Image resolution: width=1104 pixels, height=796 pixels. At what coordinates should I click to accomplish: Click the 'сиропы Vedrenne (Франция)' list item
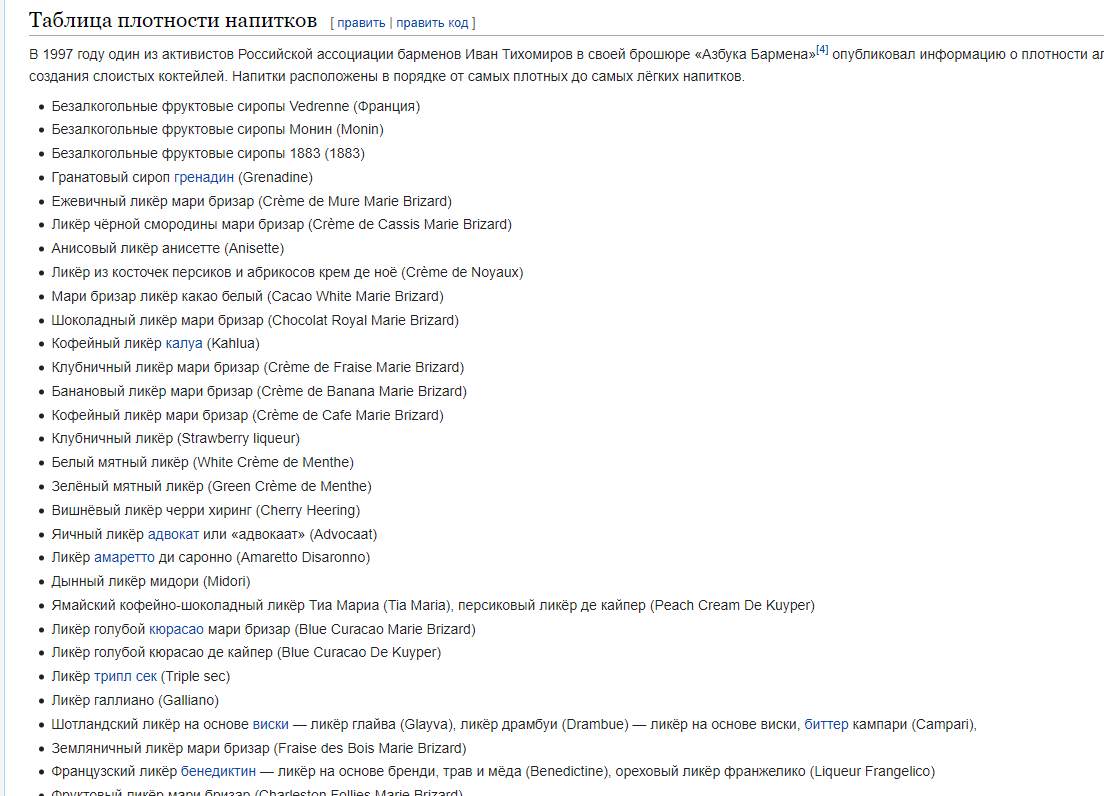[235, 106]
